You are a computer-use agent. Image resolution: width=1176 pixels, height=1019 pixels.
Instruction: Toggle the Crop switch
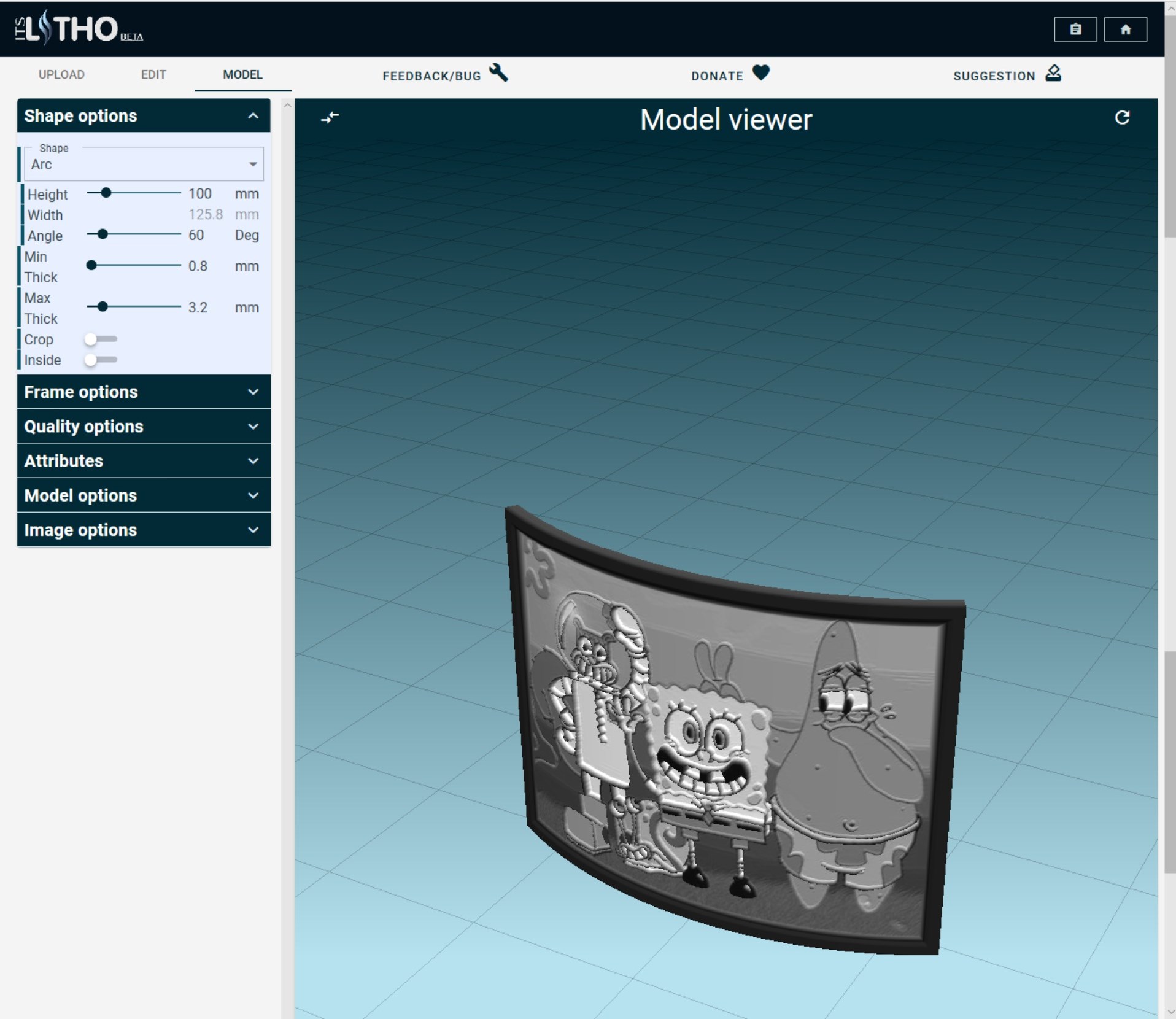[x=101, y=339]
